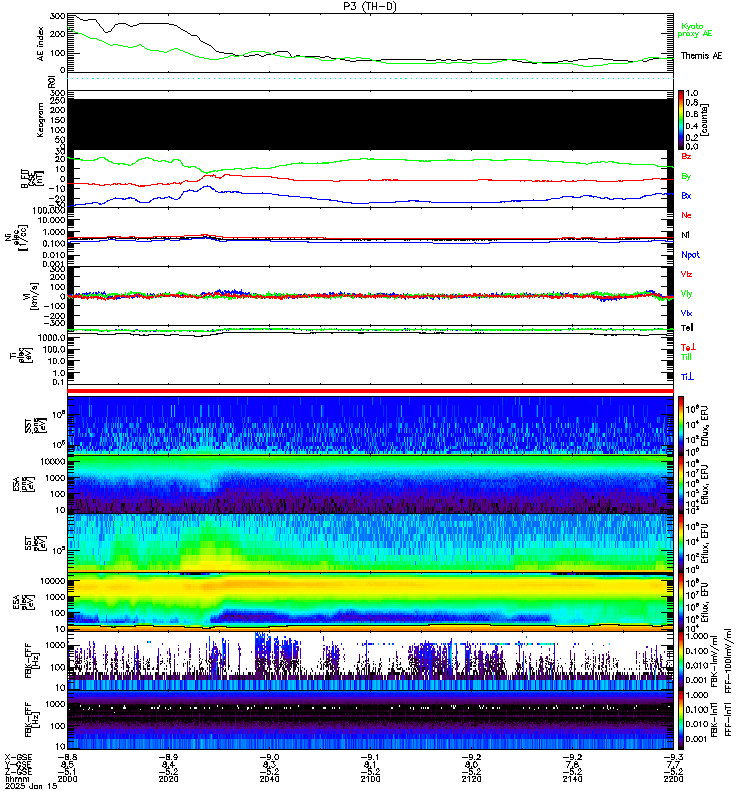Select the 'Themis AE' legend label
The height and width of the screenshot is (800, 750).
pyautogui.click(x=702, y=56)
